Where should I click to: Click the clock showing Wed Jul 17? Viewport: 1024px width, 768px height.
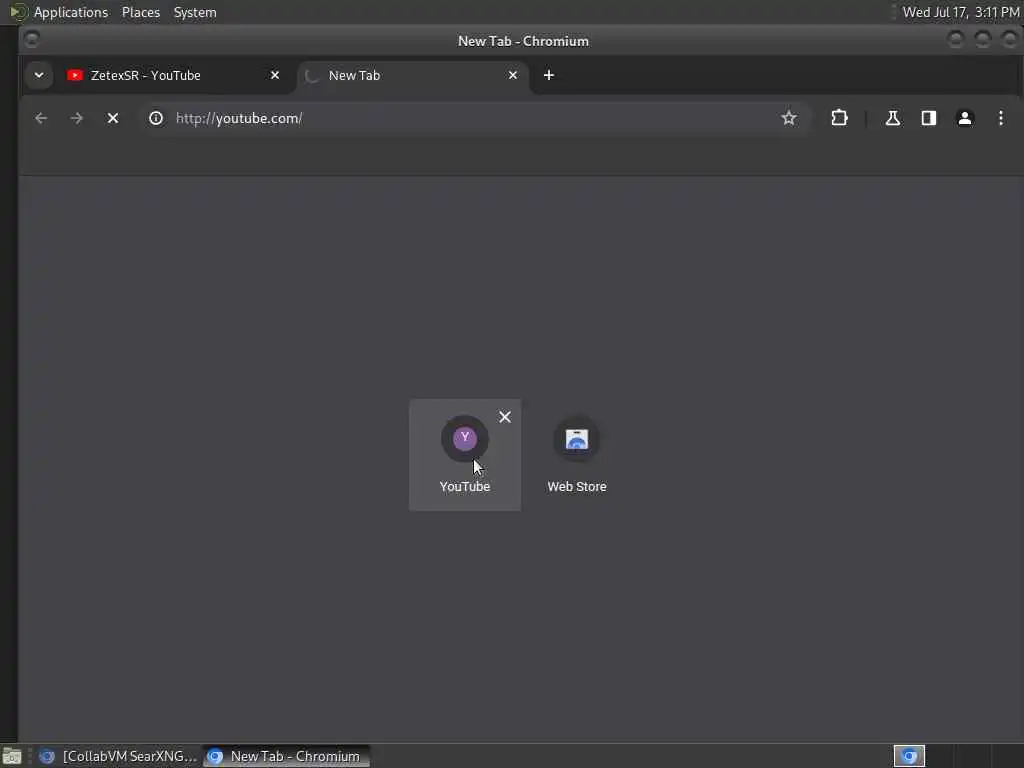tap(961, 12)
